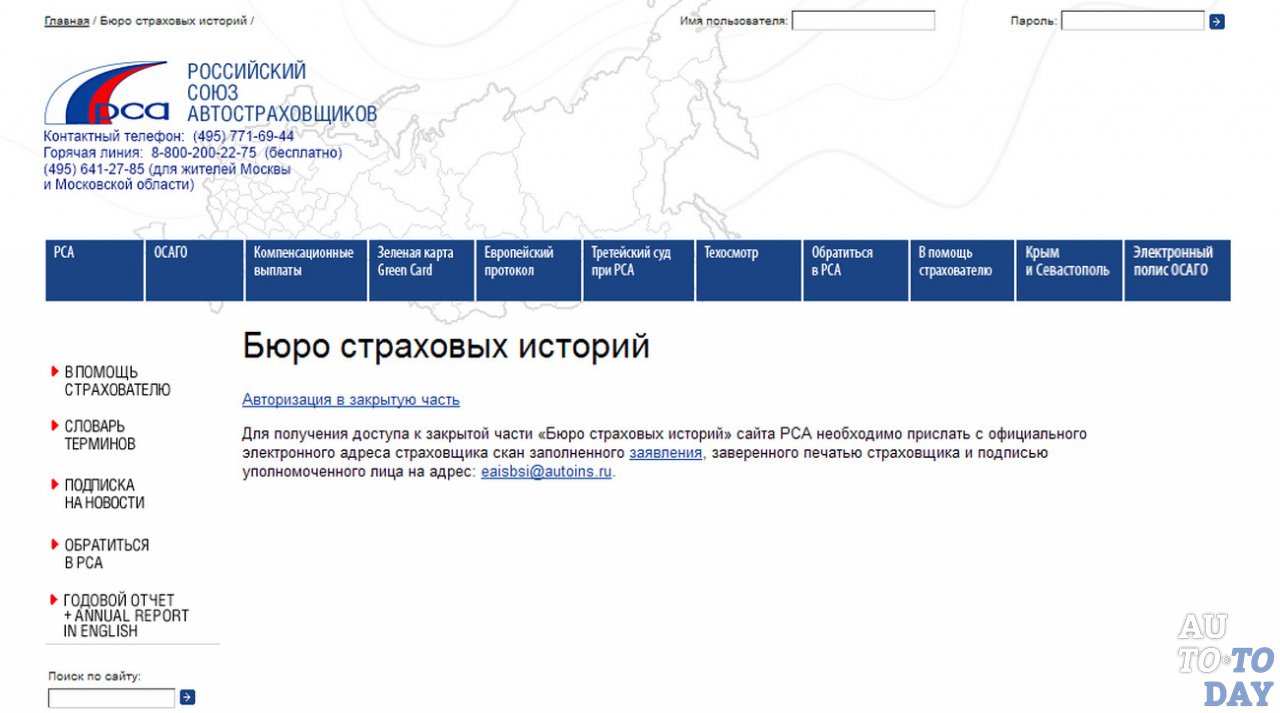
Task: Click contact phone (495) 771-69-44
Action: point(244,136)
